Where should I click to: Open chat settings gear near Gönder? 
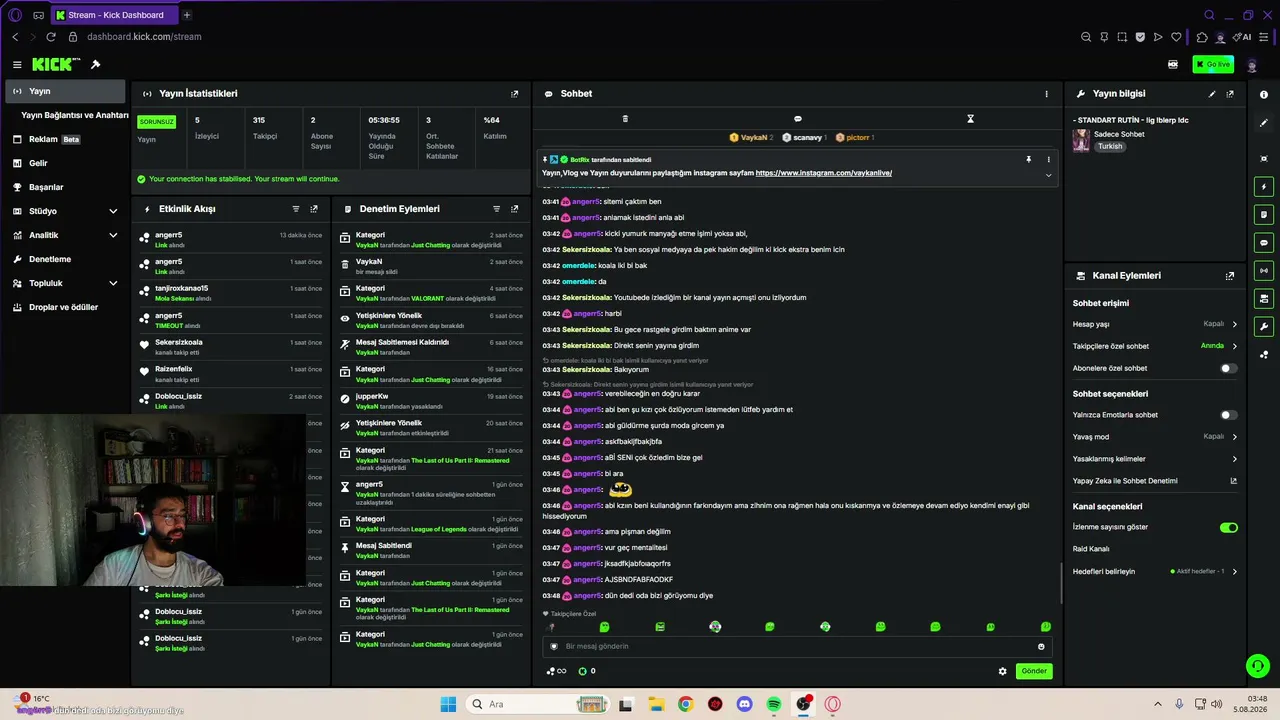[1003, 672]
